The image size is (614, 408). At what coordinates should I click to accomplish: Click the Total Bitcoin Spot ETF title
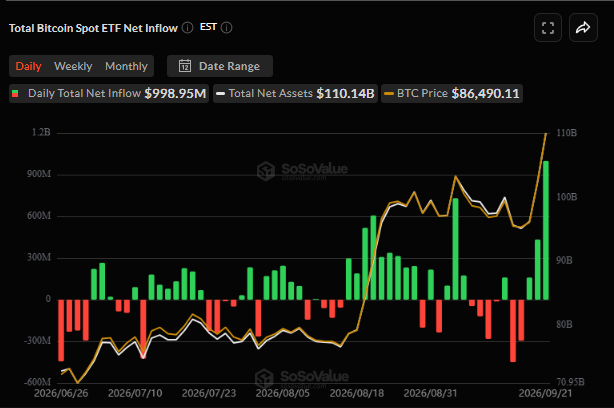pos(93,28)
